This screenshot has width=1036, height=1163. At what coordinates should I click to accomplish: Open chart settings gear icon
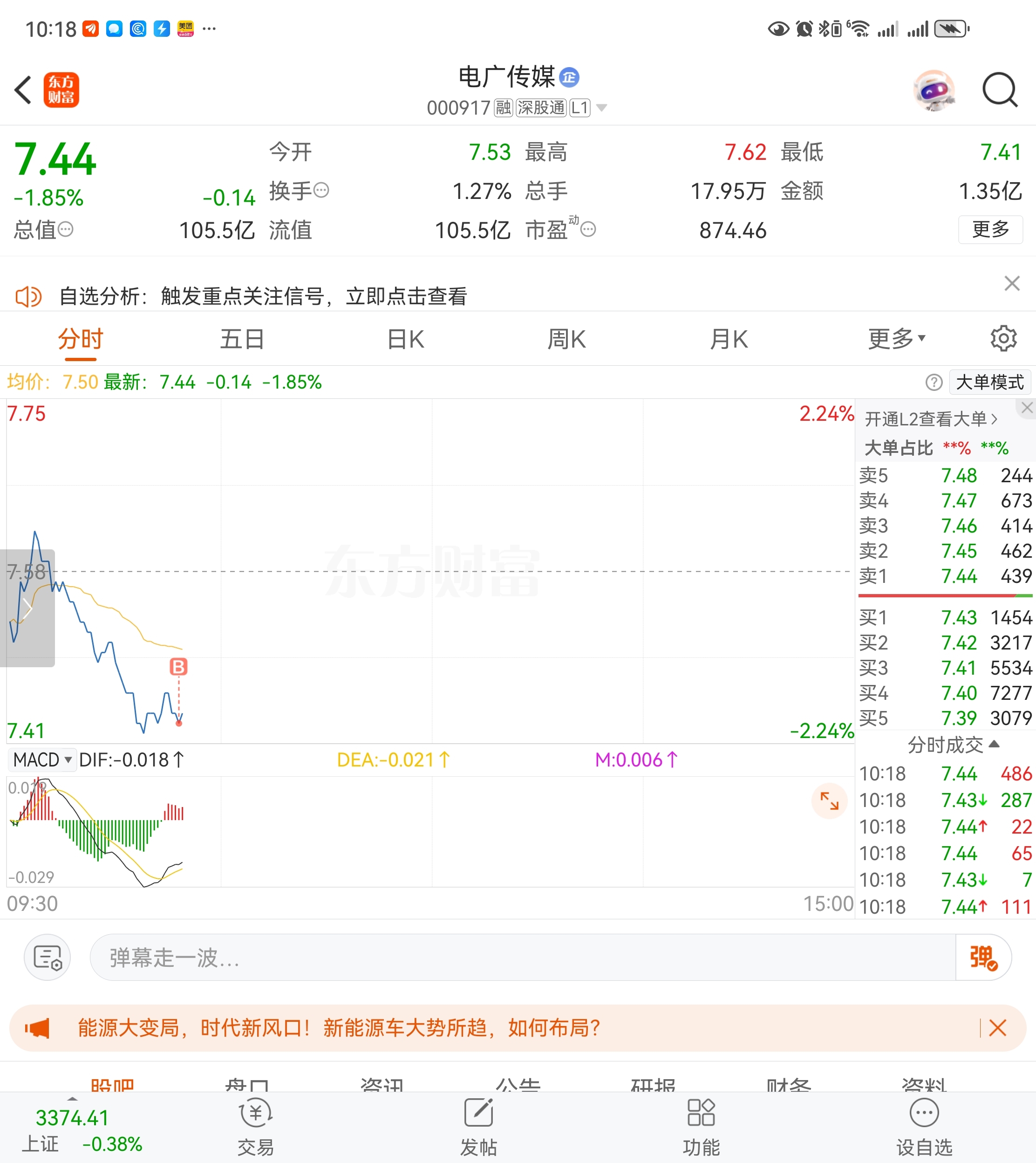1003,339
